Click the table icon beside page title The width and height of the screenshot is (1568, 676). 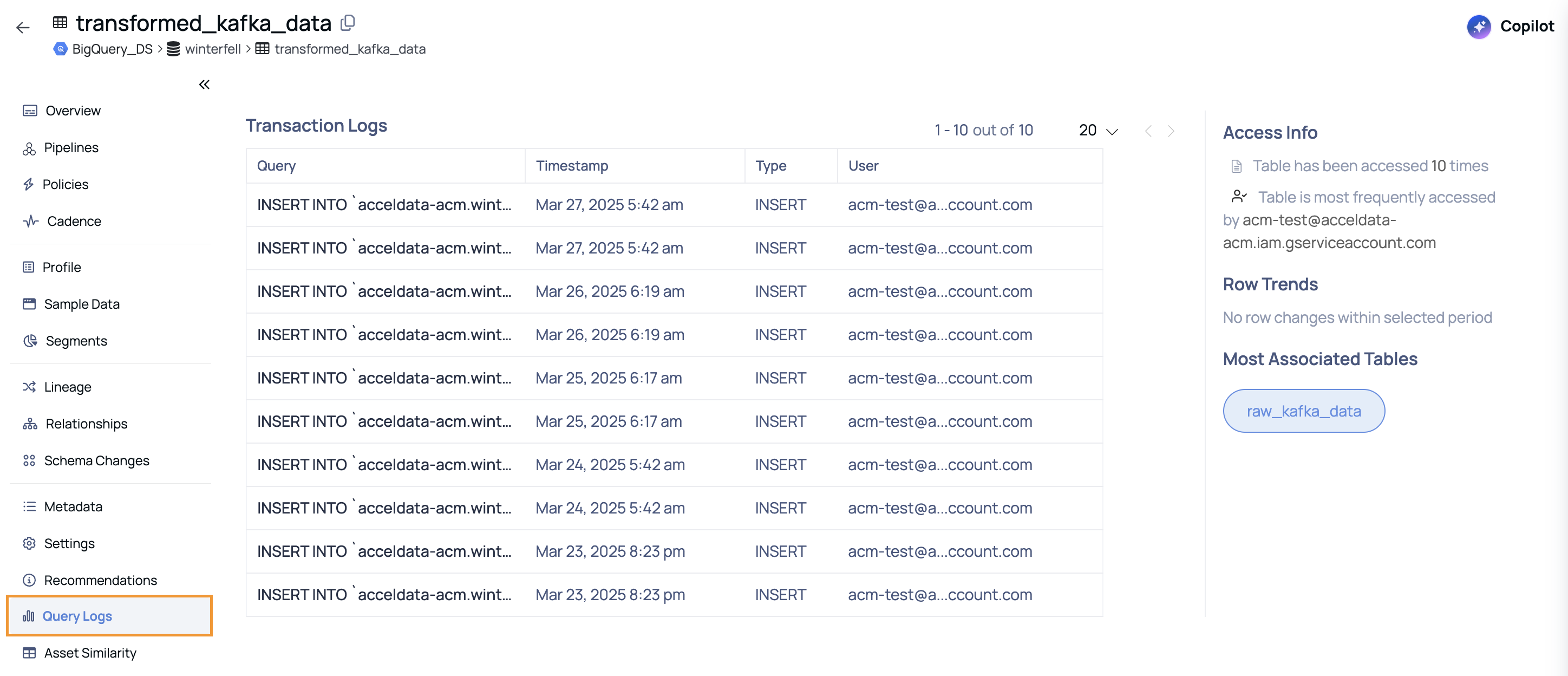[60, 23]
